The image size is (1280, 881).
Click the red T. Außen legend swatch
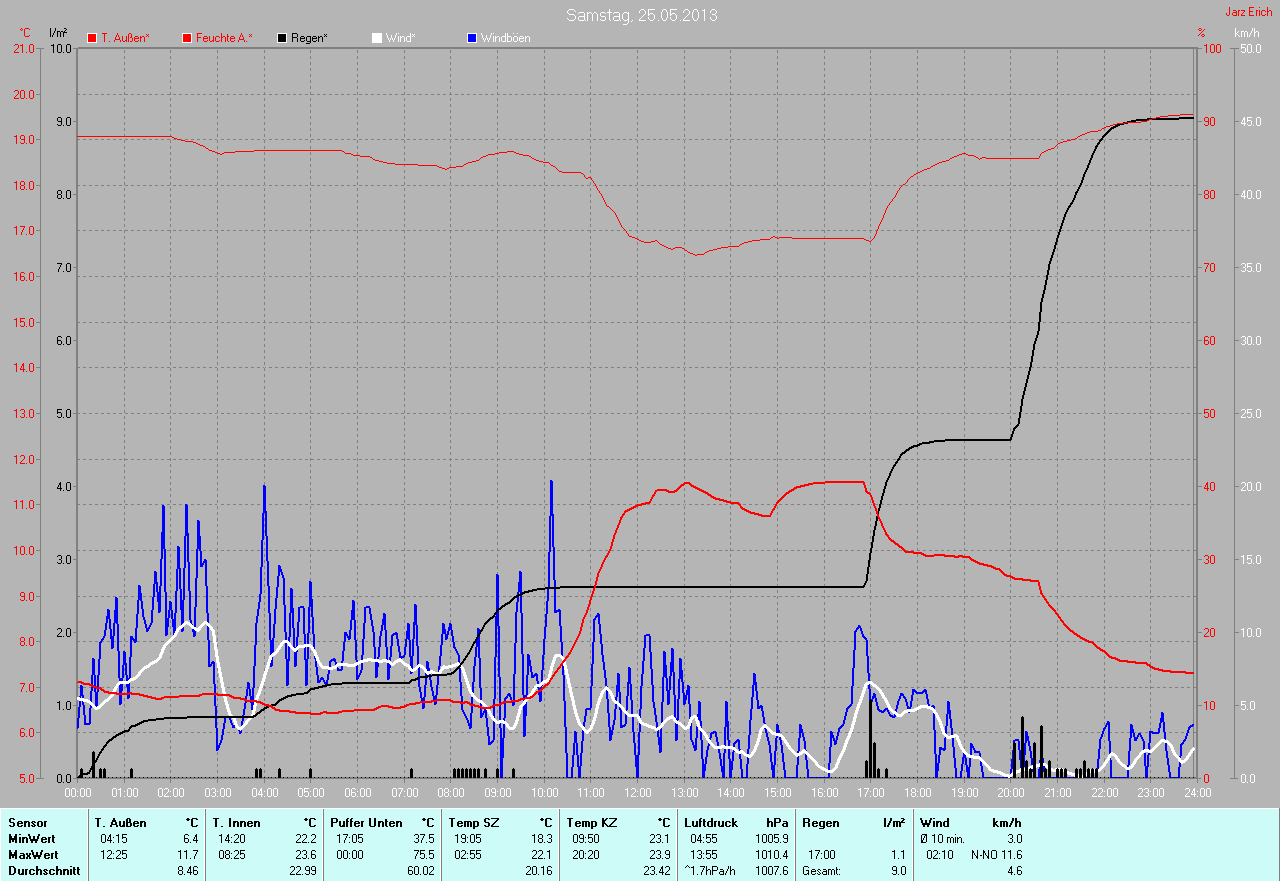pyautogui.click(x=93, y=38)
